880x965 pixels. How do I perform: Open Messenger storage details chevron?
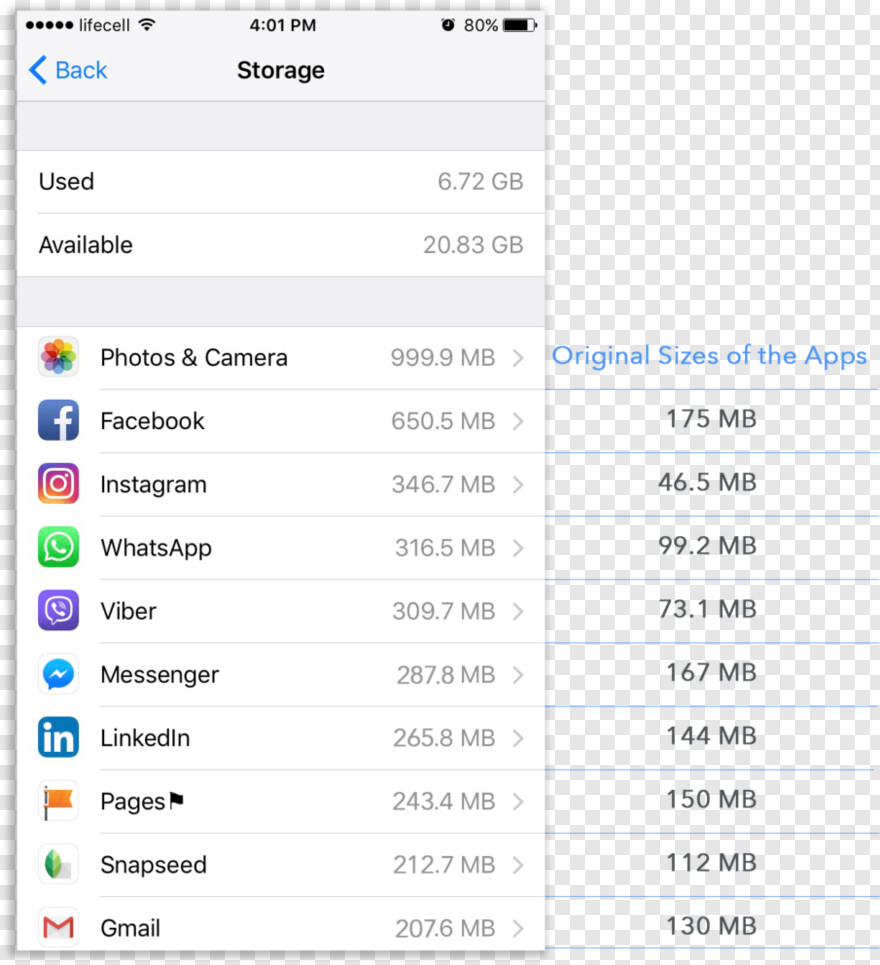pos(518,675)
